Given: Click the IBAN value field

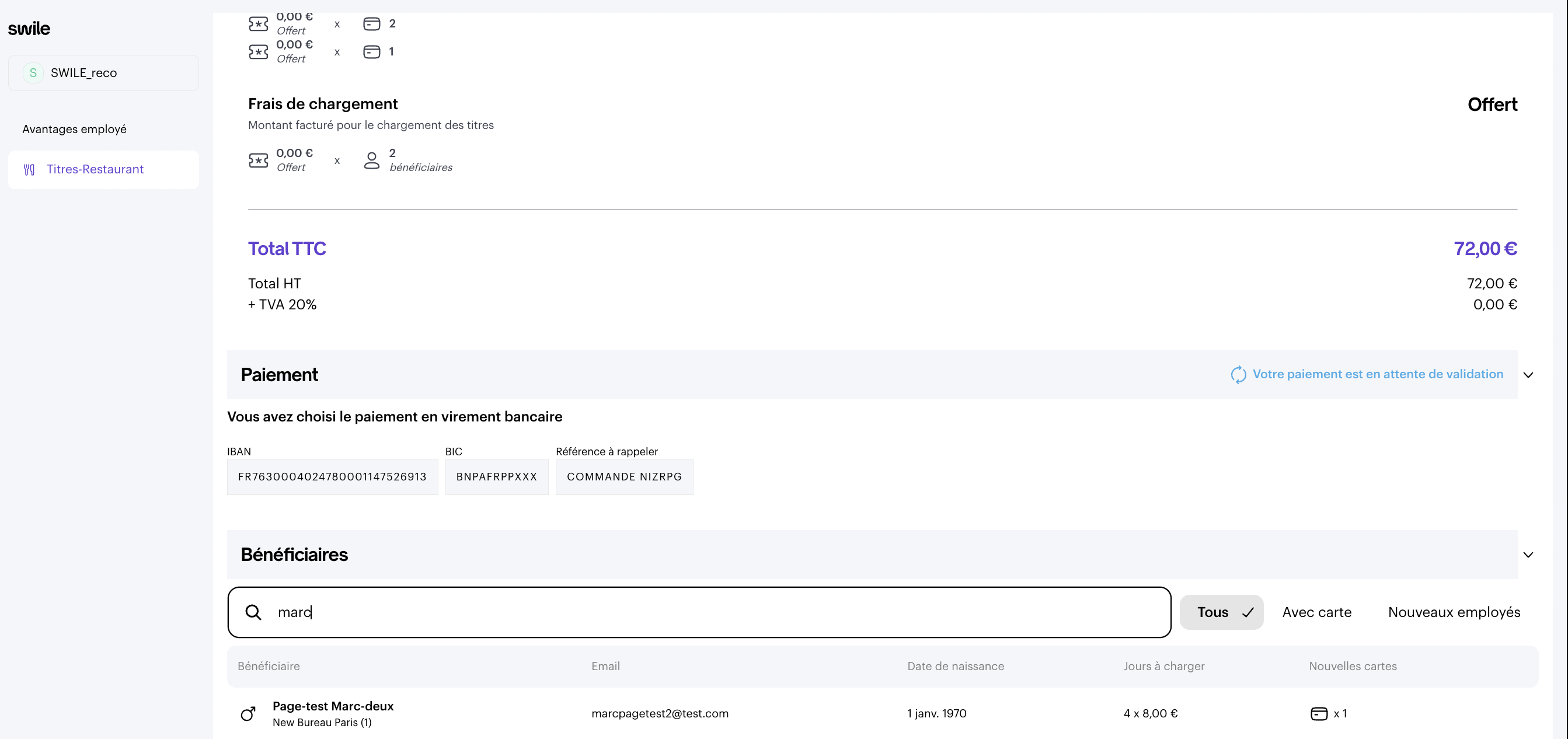Looking at the screenshot, I should click(332, 477).
